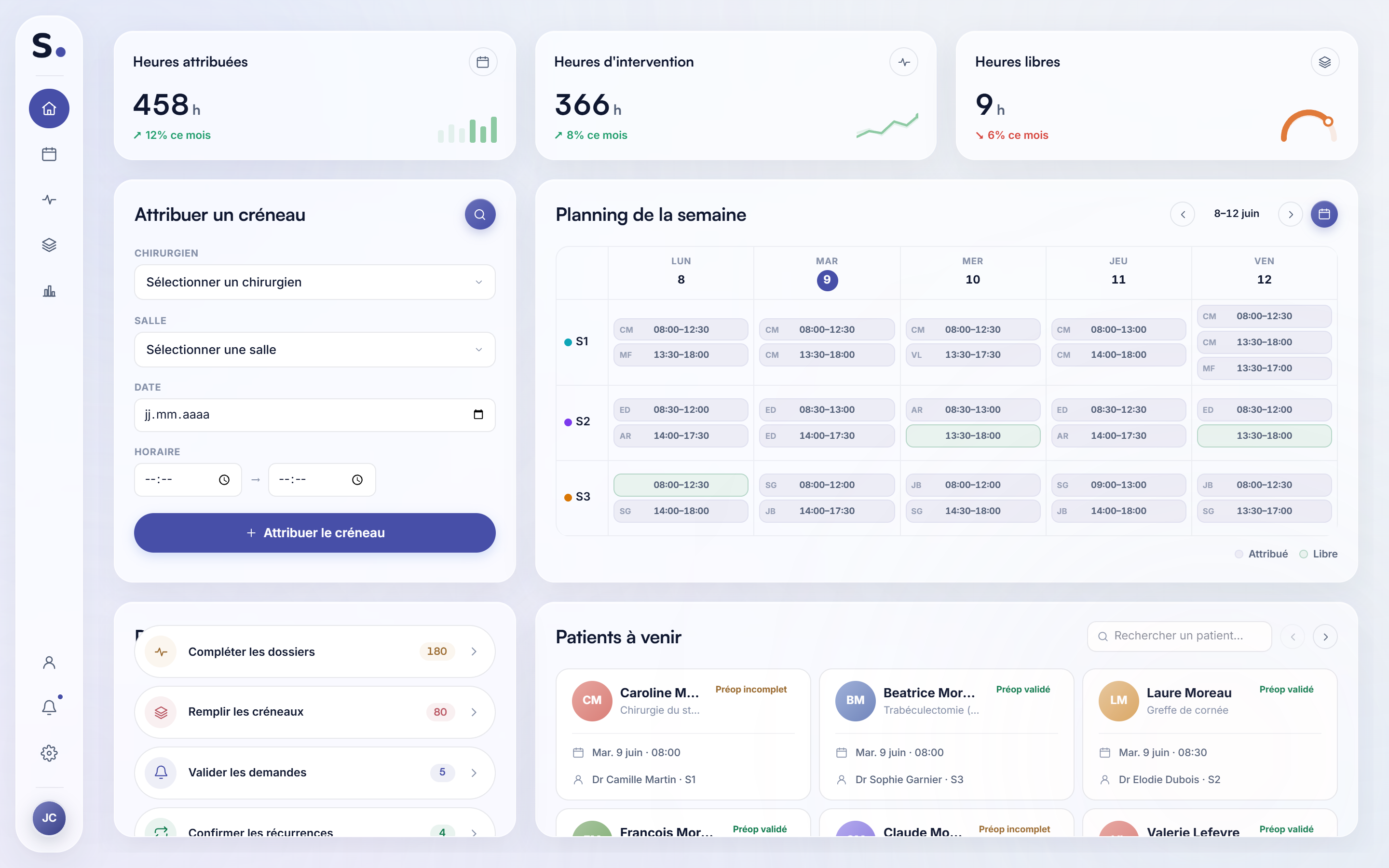Open the Sélectionner un chirurgien dropdown

click(314, 282)
